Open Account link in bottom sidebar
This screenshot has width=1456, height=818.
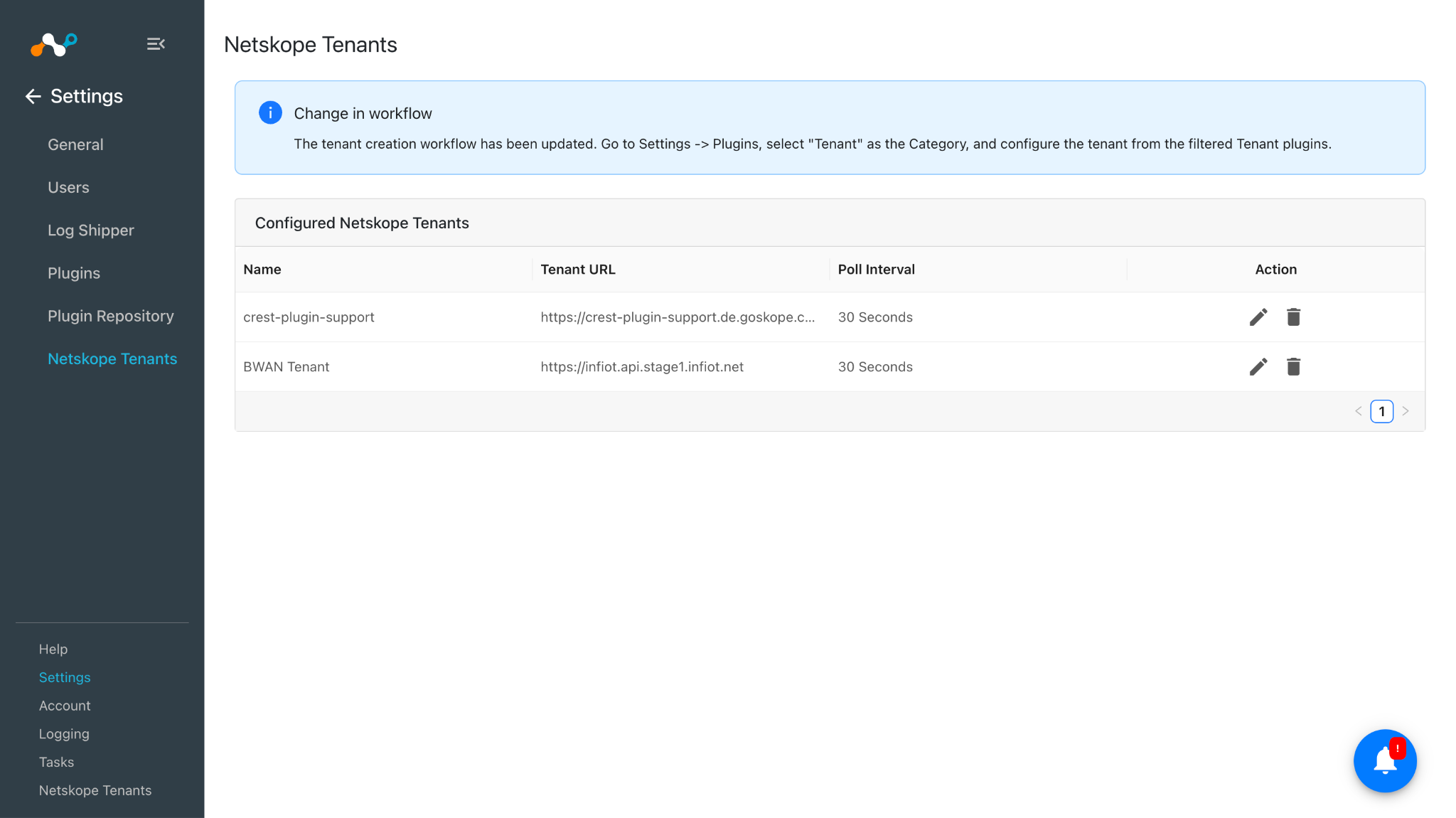coord(65,706)
